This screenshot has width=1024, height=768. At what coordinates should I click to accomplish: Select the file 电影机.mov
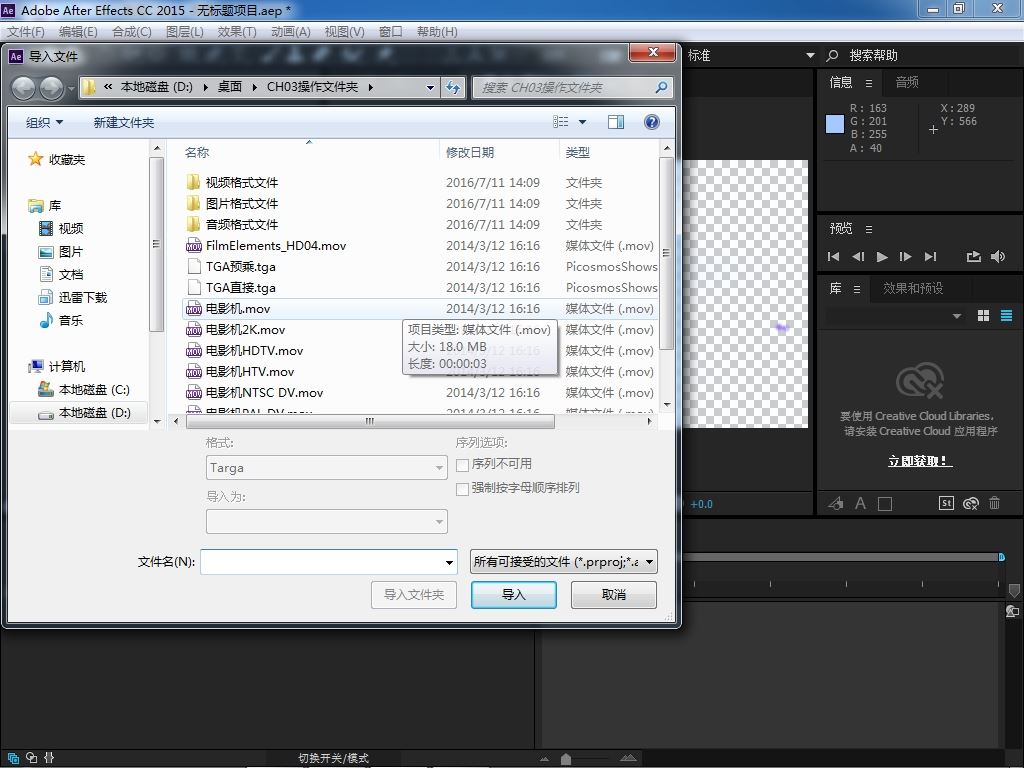238,309
